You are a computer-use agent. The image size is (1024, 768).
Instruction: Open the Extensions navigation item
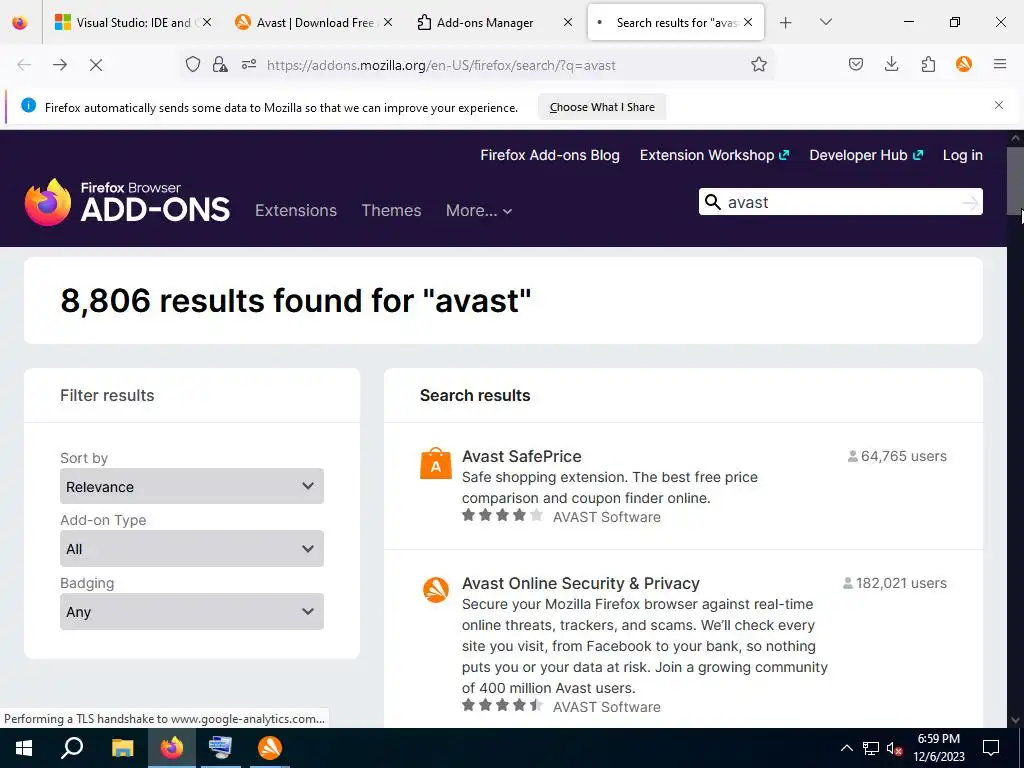[296, 210]
